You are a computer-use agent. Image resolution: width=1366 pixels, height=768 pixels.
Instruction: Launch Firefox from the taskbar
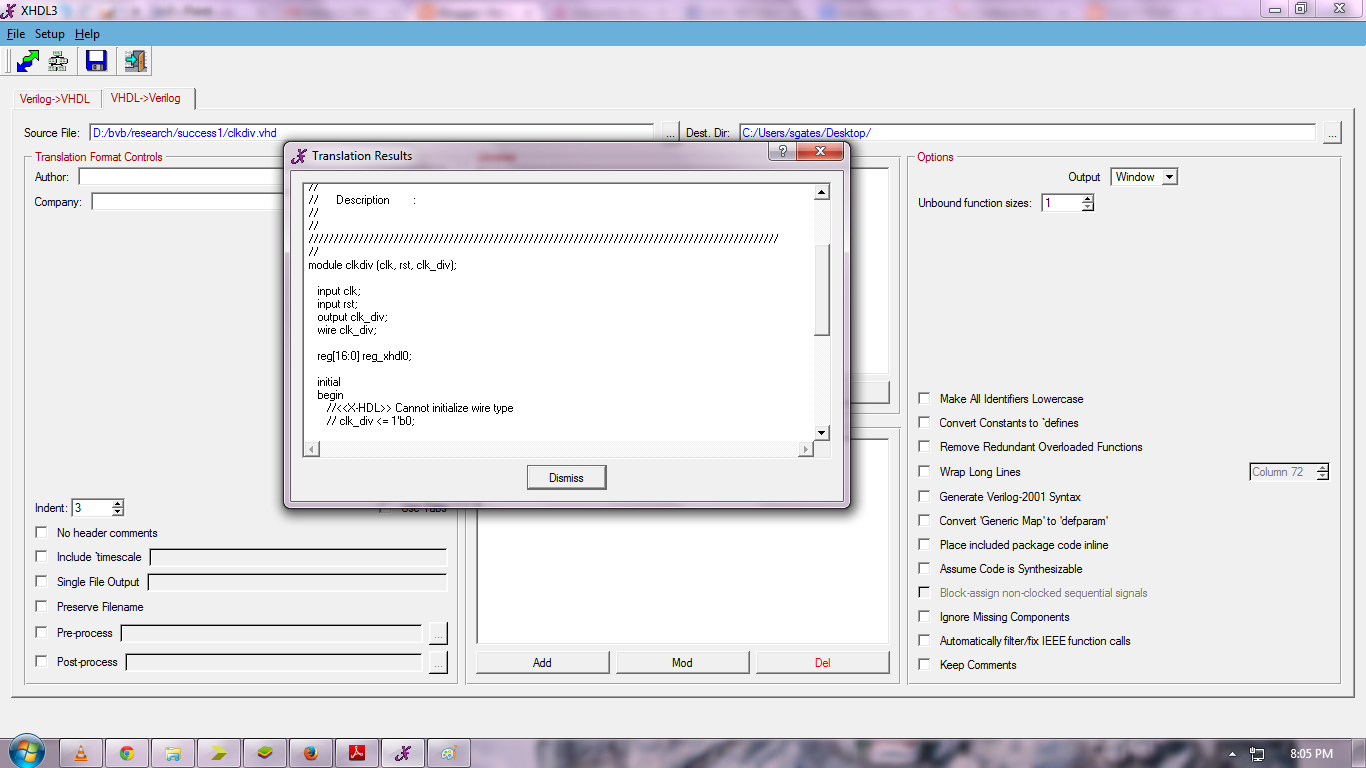(310, 752)
